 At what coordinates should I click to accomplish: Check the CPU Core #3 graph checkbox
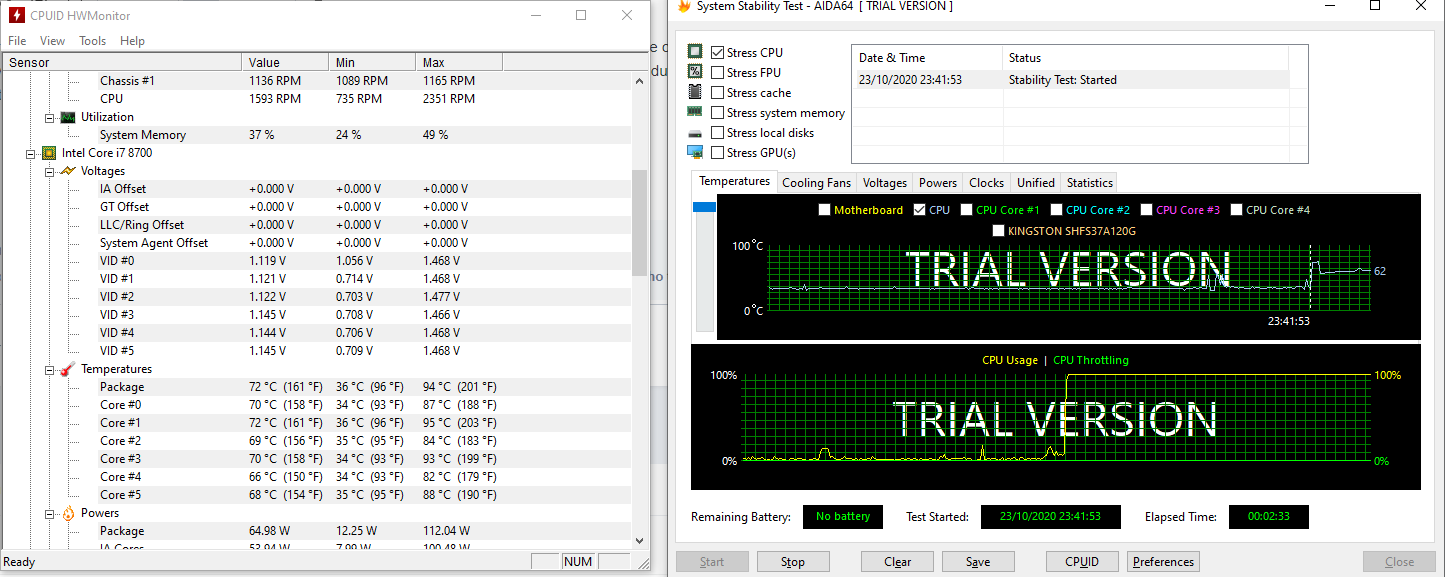(1146, 210)
